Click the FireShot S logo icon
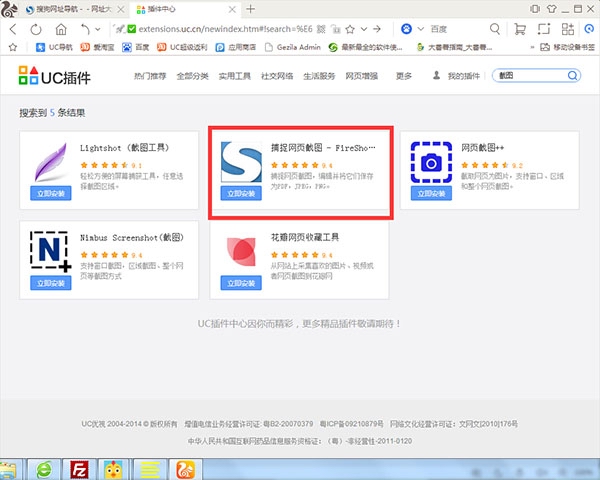Screen dimensions: 600x480 [241, 162]
